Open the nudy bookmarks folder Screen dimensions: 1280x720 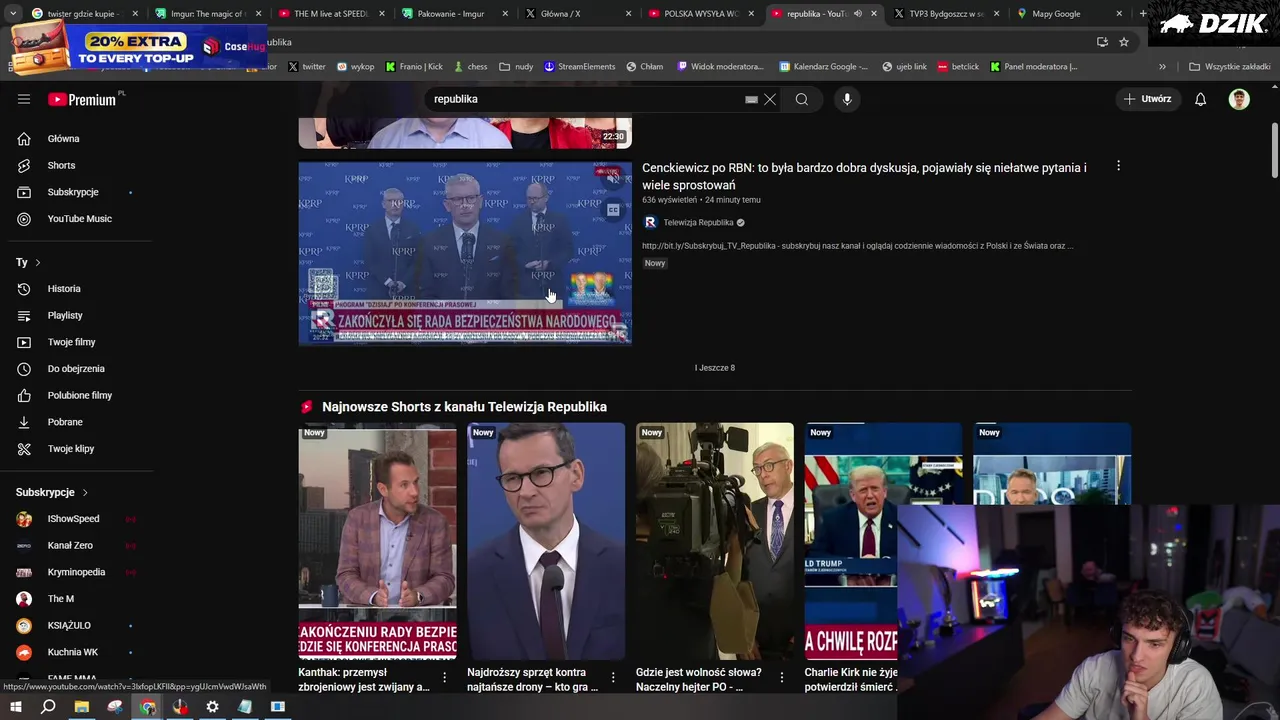pyautogui.click(x=516, y=67)
